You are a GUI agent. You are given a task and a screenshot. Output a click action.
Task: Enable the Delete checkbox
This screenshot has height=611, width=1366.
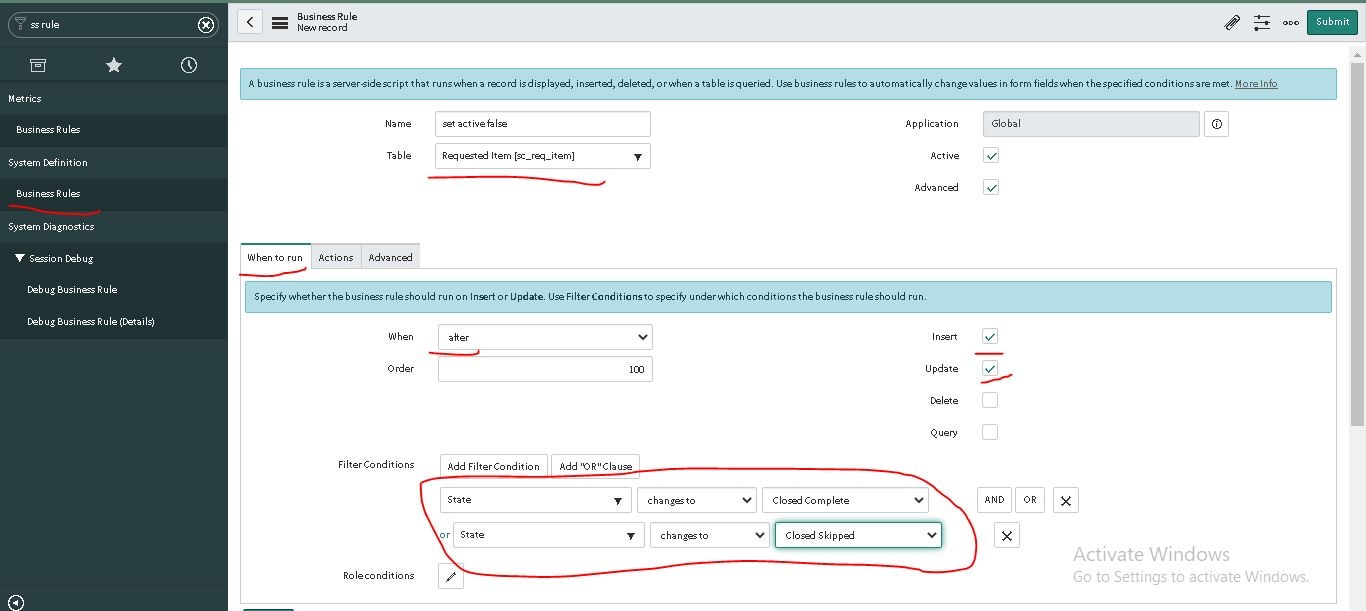pos(990,400)
